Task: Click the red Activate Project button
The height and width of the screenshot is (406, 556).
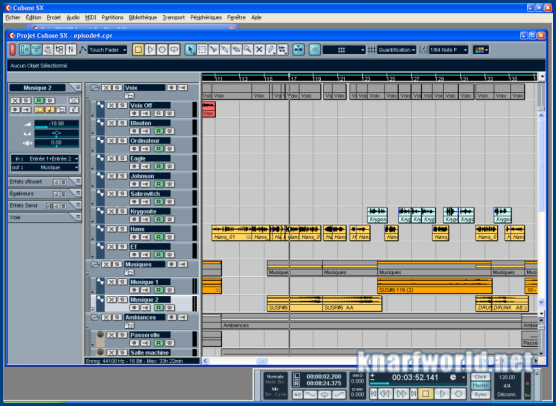Action: coord(12,50)
